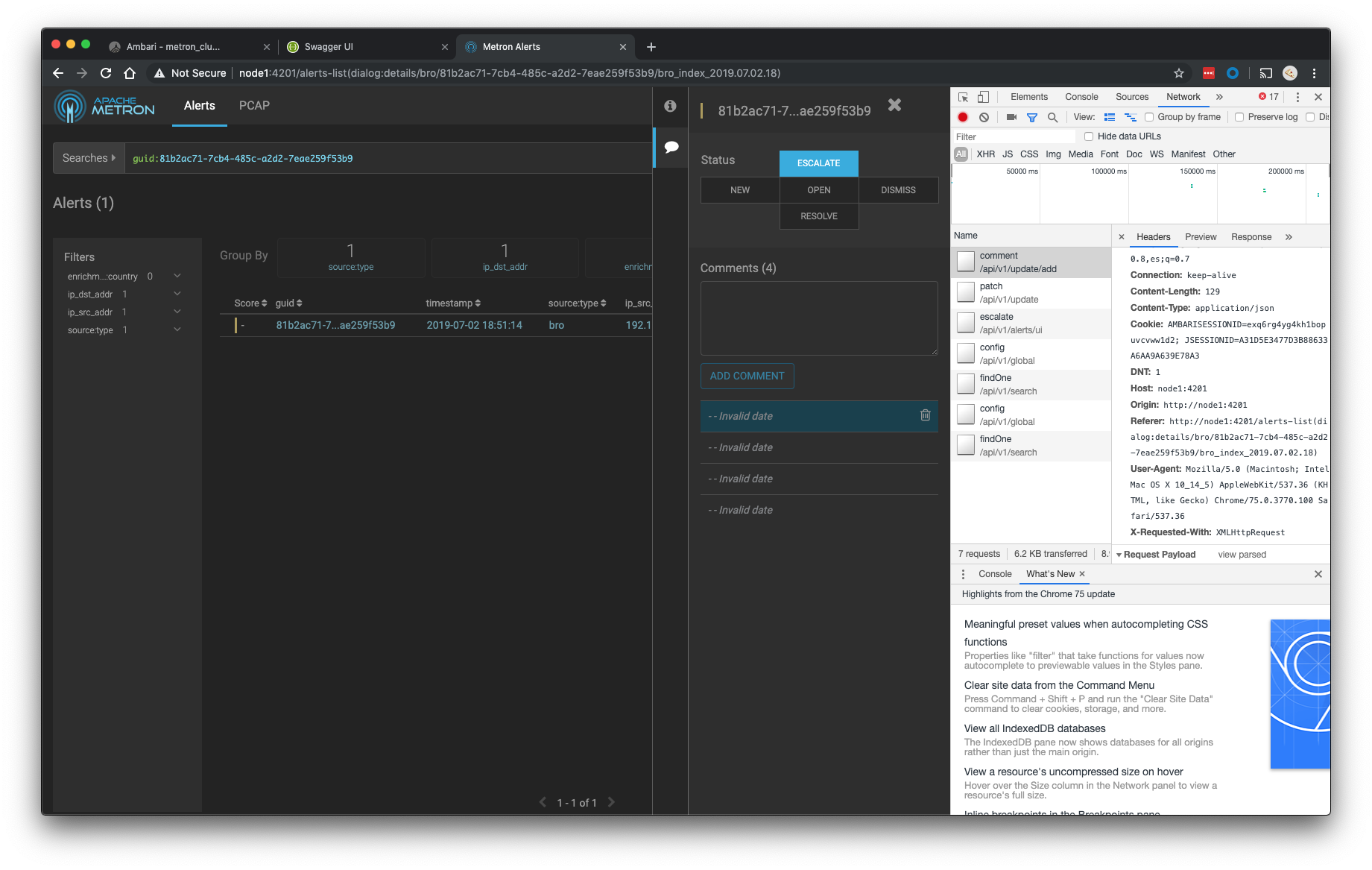Switch to the Alerts tab
The height and width of the screenshot is (870, 1372).
click(x=199, y=106)
